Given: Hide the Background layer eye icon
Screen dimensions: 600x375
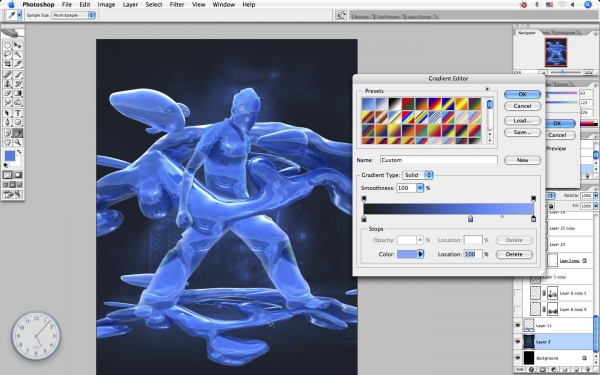Looking at the screenshot, I should pos(517,358).
